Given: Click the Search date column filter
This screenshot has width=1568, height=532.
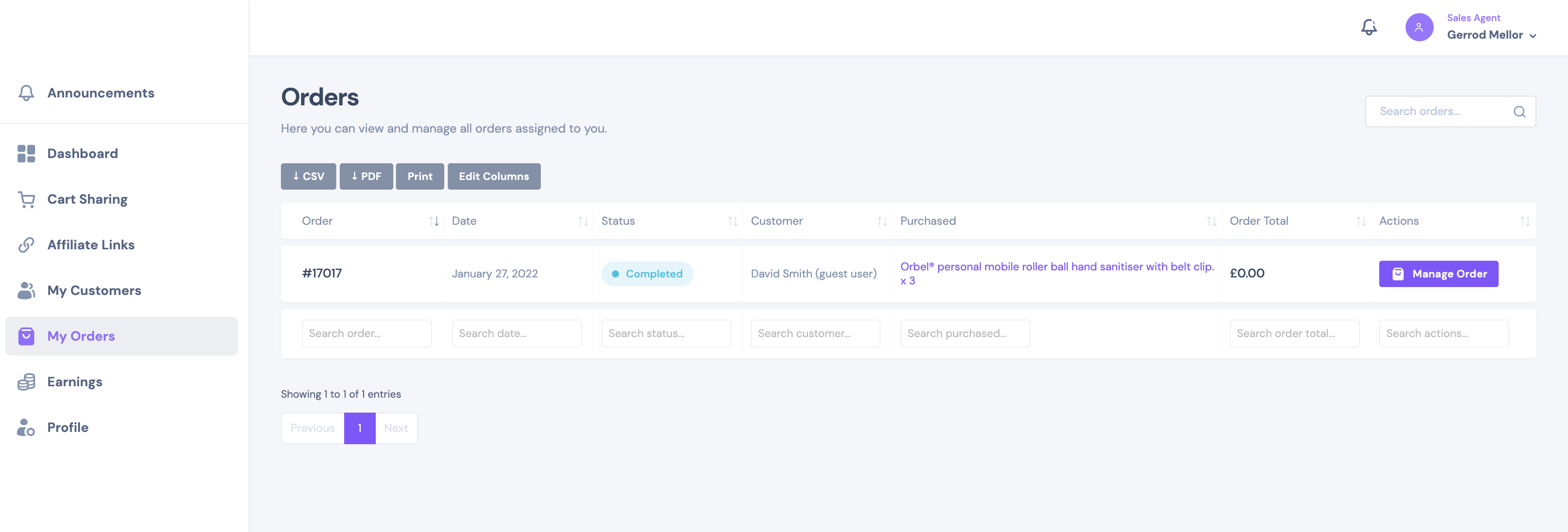Looking at the screenshot, I should tap(516, 334).
